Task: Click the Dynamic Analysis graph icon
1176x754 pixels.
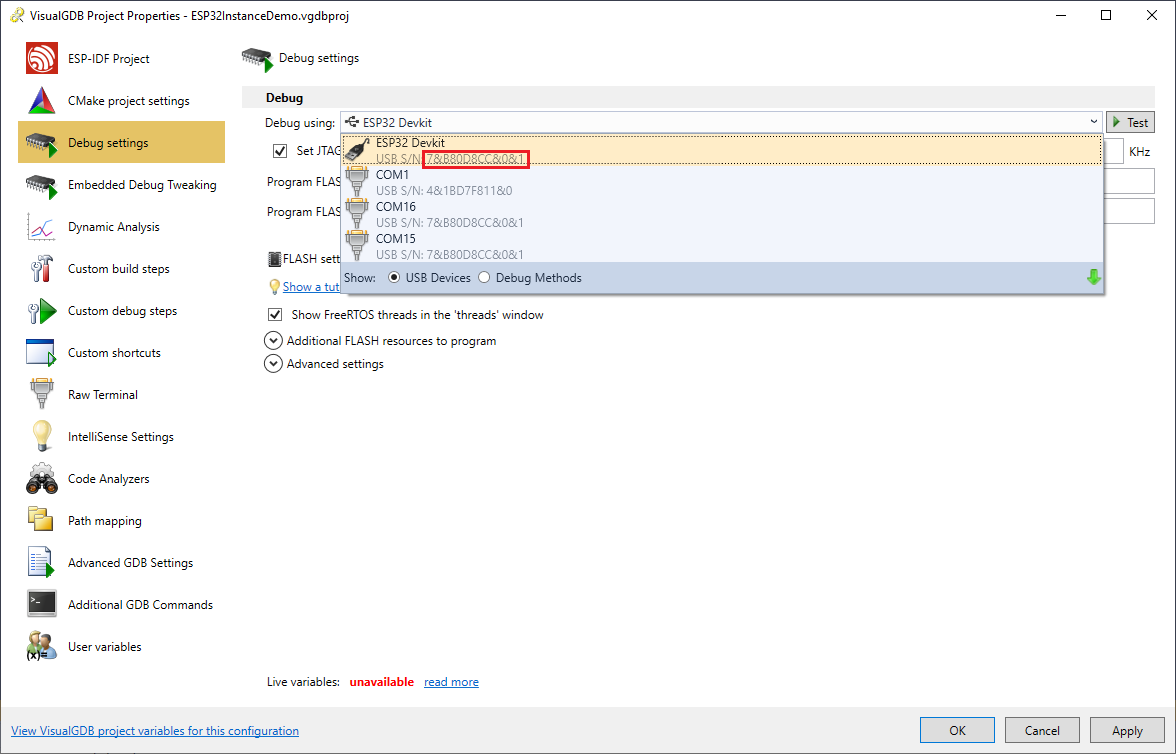Action: pos(42,227)
